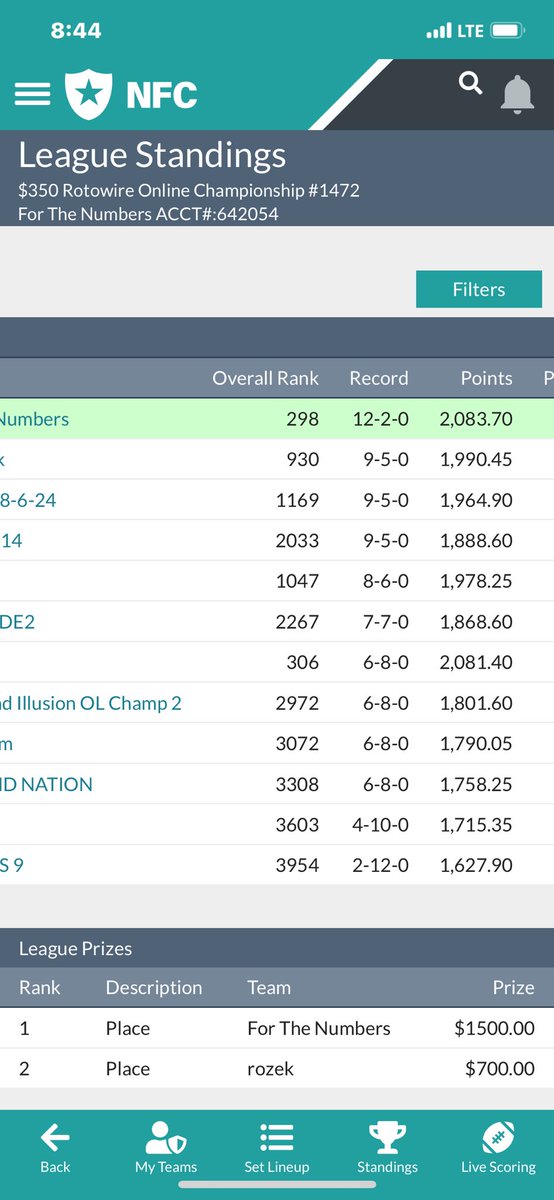
Task: Open the hamburger navigation menu
Action: tap(32, 93)
